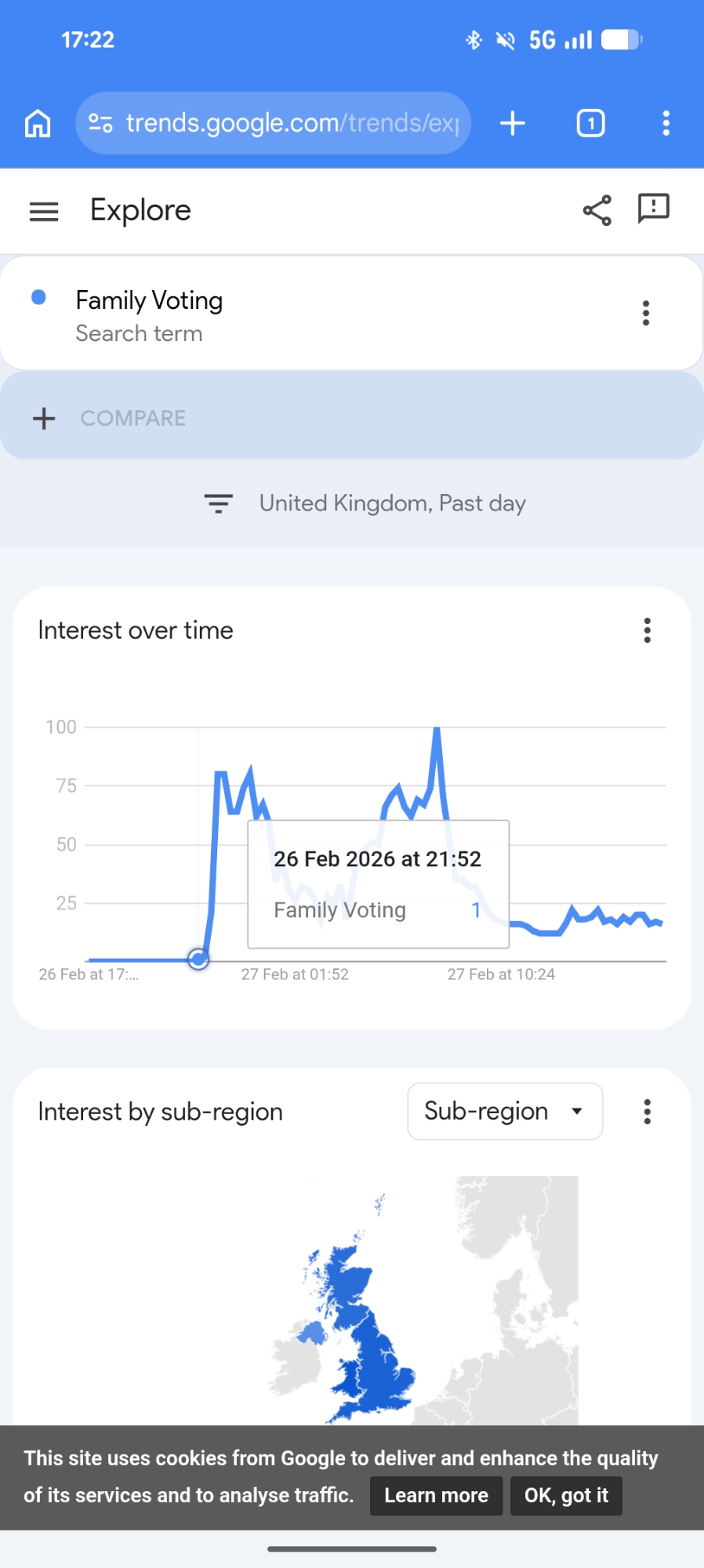Tap the trends.google.com address bar

point(292,123)
